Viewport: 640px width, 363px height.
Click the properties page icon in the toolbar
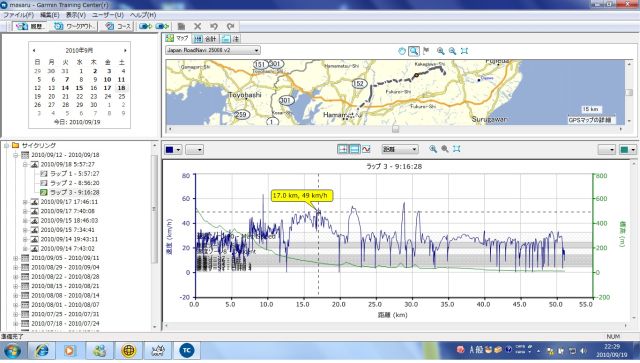coord(181,26)
